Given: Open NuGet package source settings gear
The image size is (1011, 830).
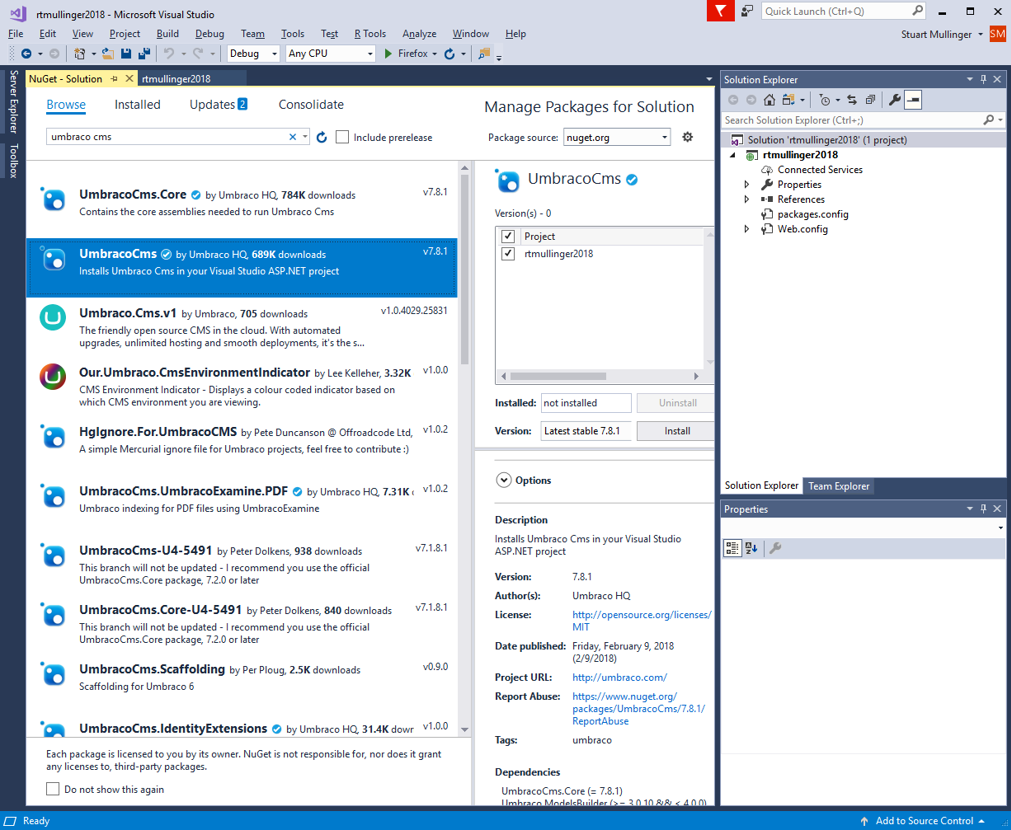Looking at the screenshot, I should coord(687,137).
